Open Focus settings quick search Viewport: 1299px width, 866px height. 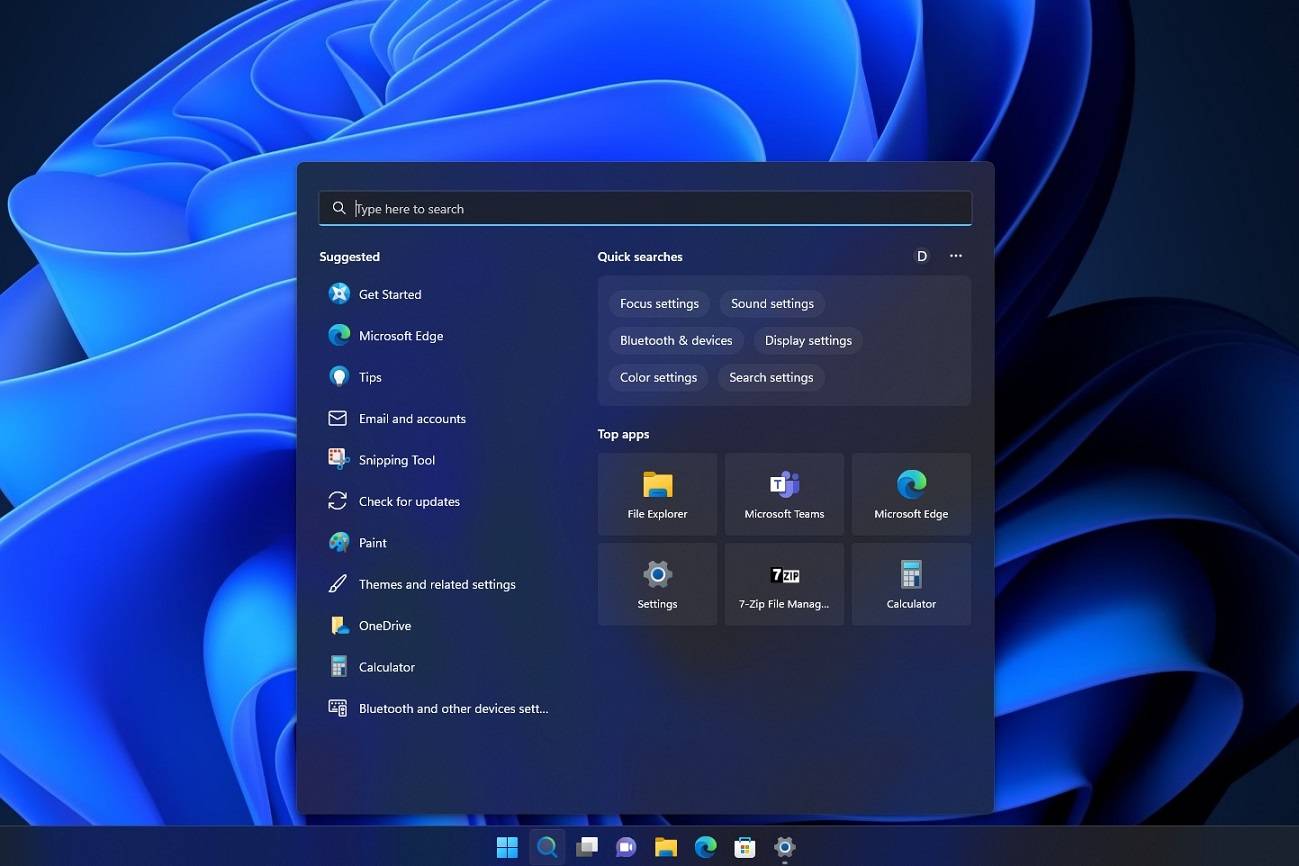(x=658, y=303)
